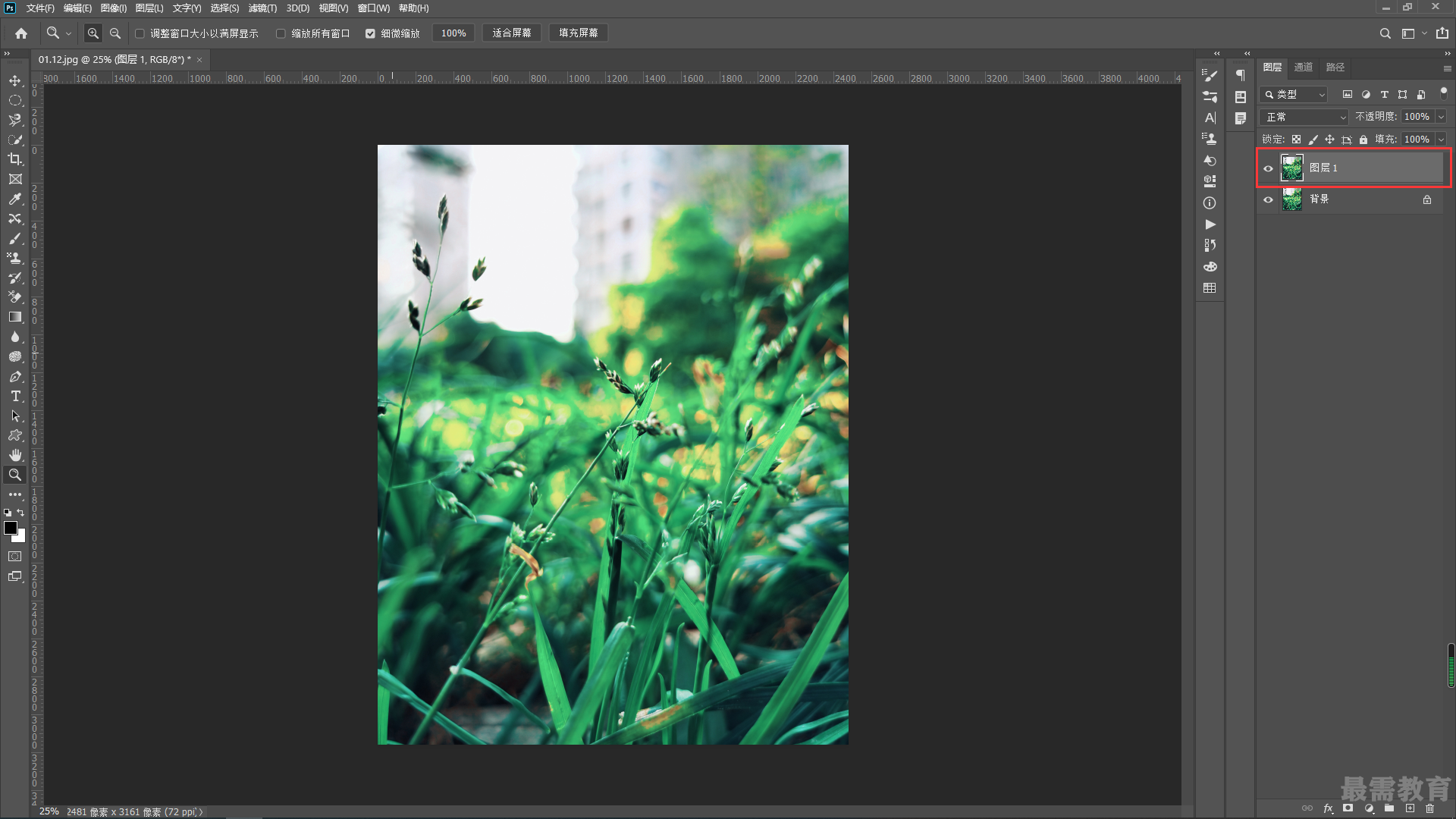
Task: Open the 图像(I) menu
Action: pyautogui.click(x=114, y=8)
